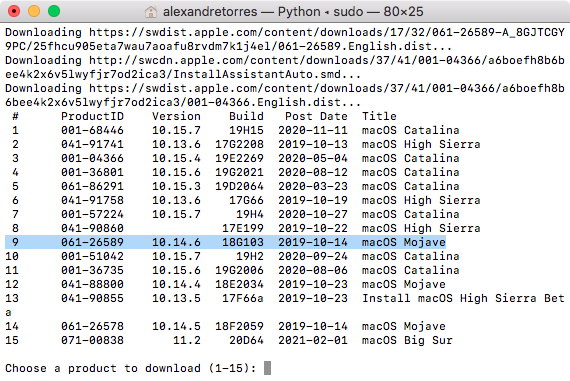Click build number 19E2269
This screenshot has width=570, height=381.
point(239,158)
